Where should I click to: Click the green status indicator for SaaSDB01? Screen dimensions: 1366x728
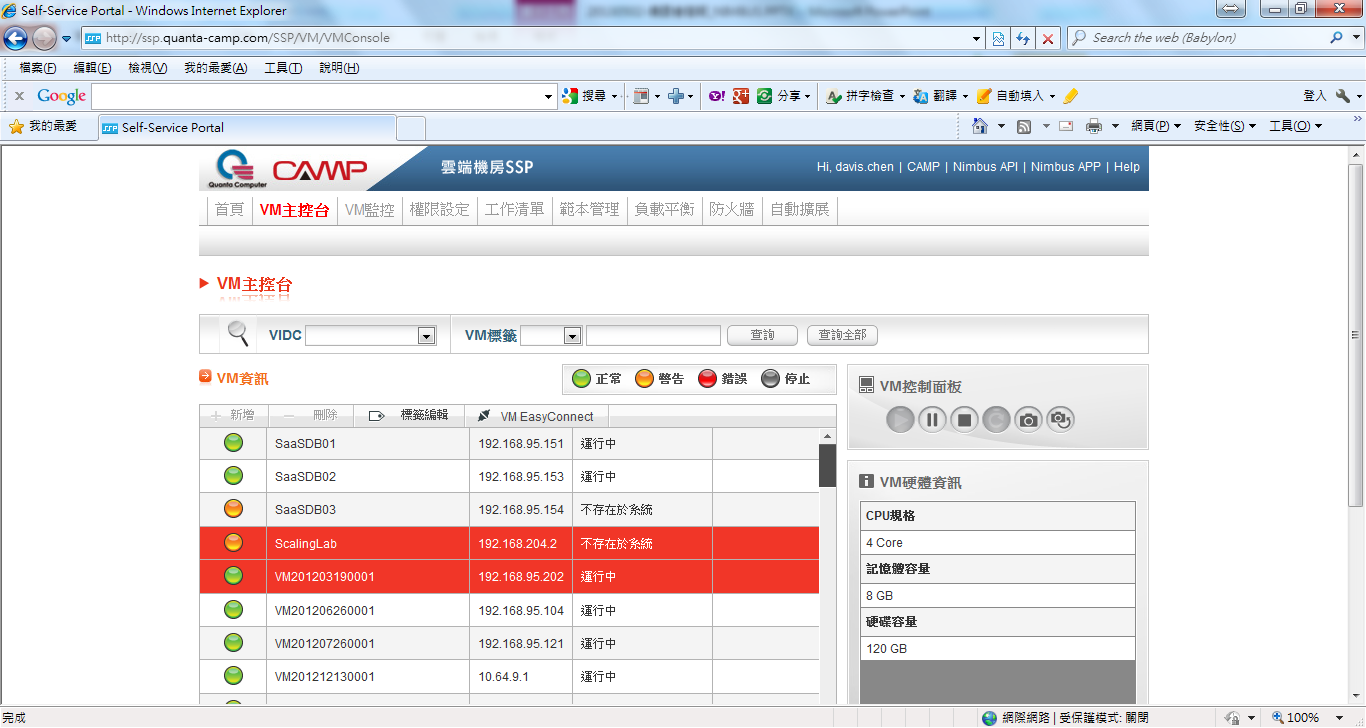[233, 443]
